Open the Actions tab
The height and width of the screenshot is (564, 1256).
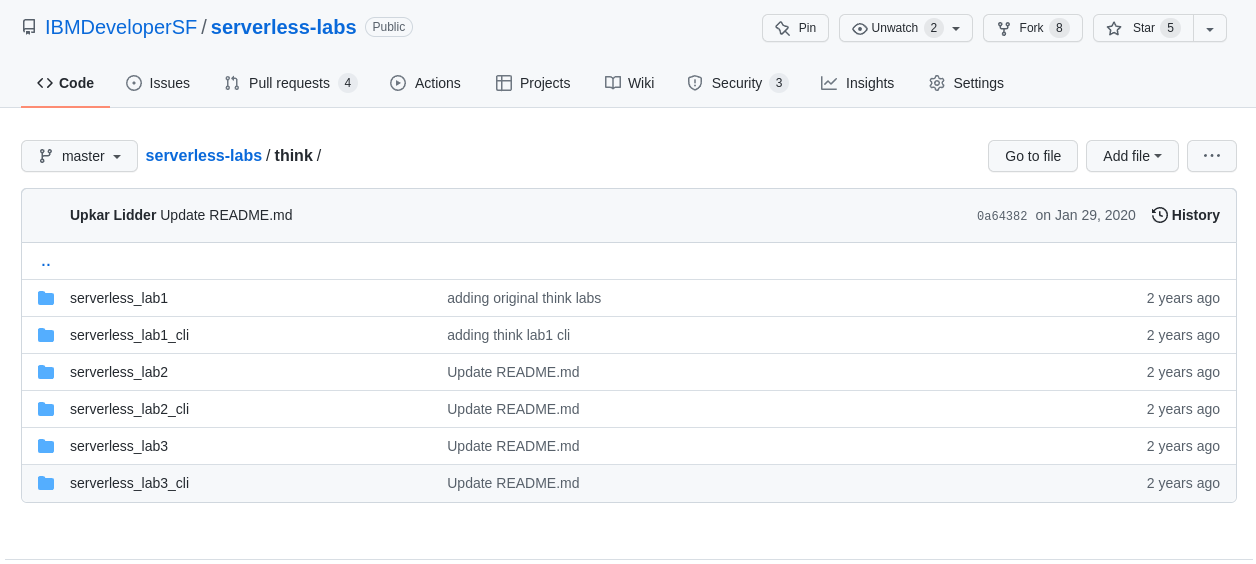click(x=425, y=83)
